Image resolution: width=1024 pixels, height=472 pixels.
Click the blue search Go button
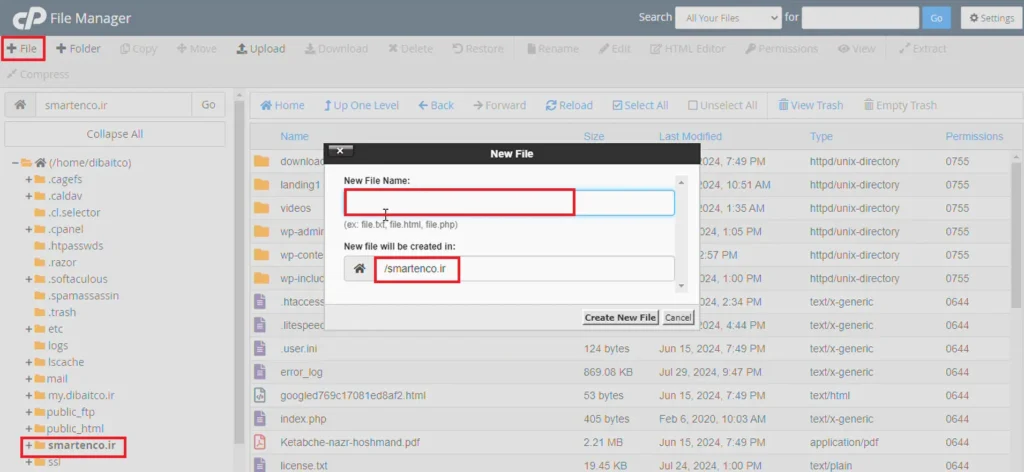[x=936, y=18]
